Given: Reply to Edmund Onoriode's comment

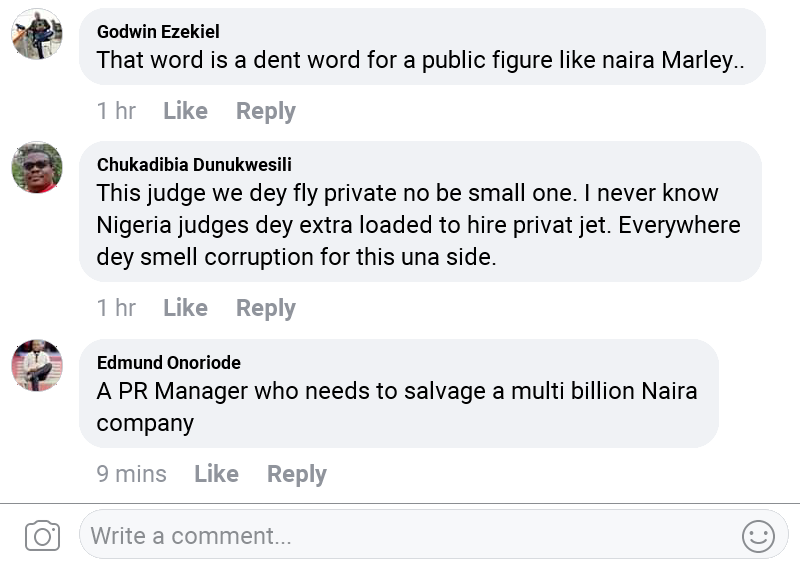Looking at the screenshot, I should [296, 474].
